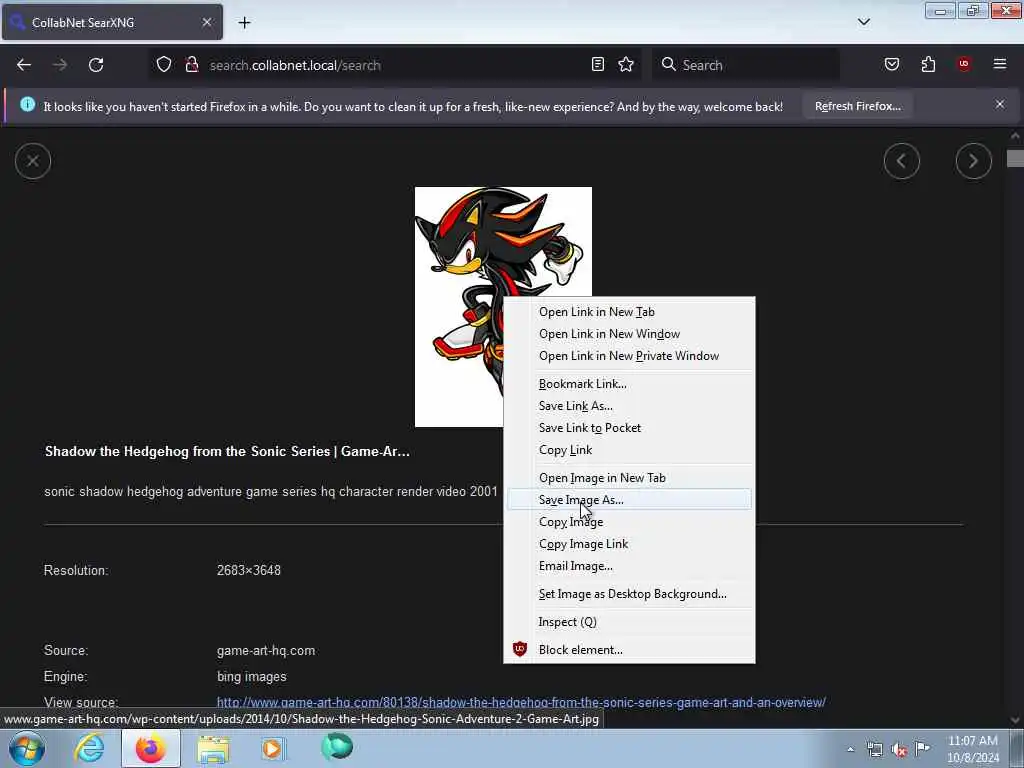Bookmark this page with the star

(x=626, y=64)
